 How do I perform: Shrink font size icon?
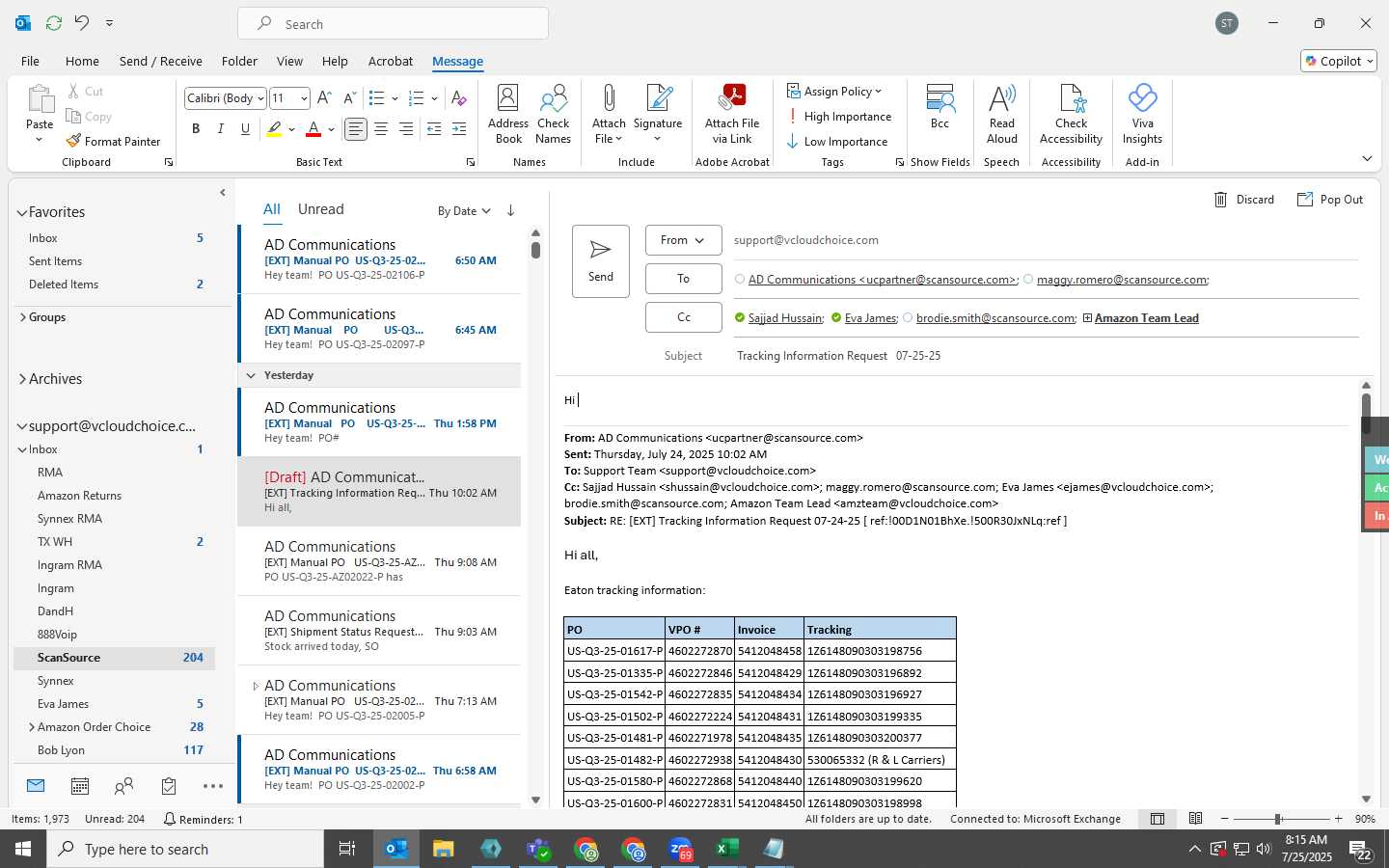[349, 97]
